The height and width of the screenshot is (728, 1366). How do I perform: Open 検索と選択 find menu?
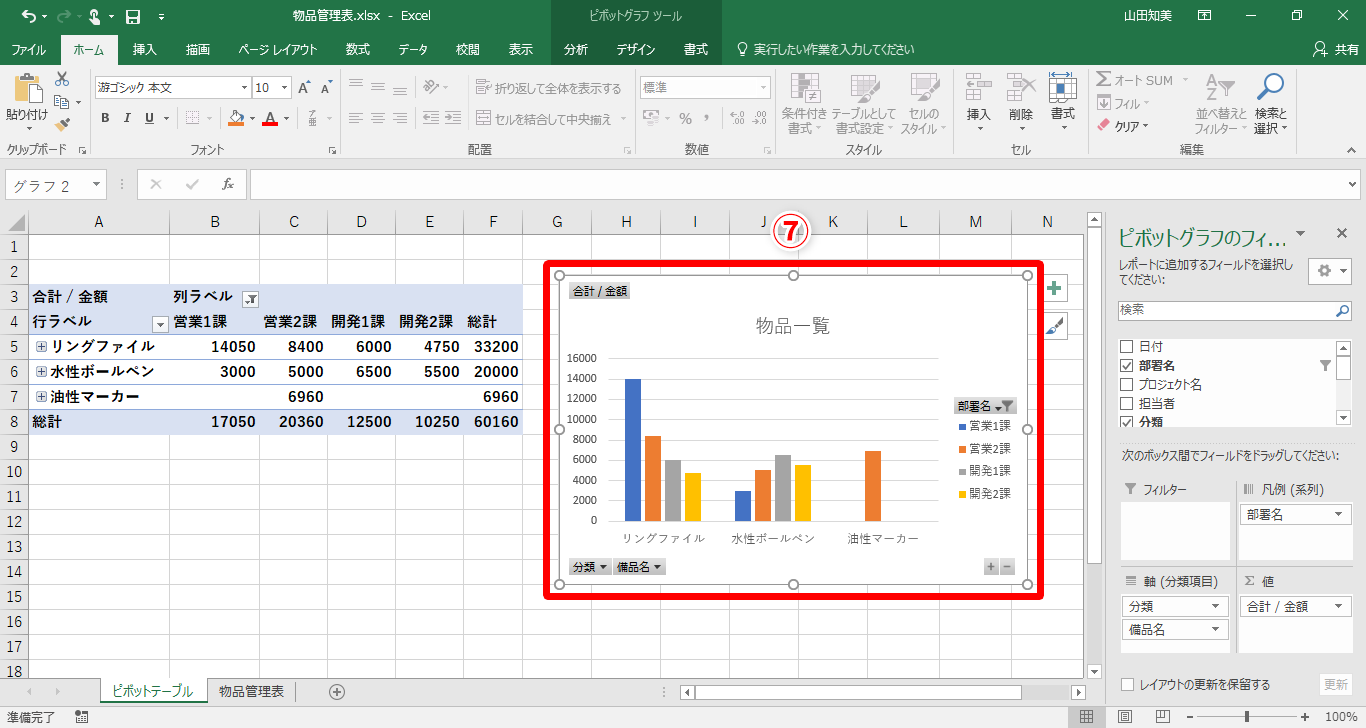(x=1270, y=103)
